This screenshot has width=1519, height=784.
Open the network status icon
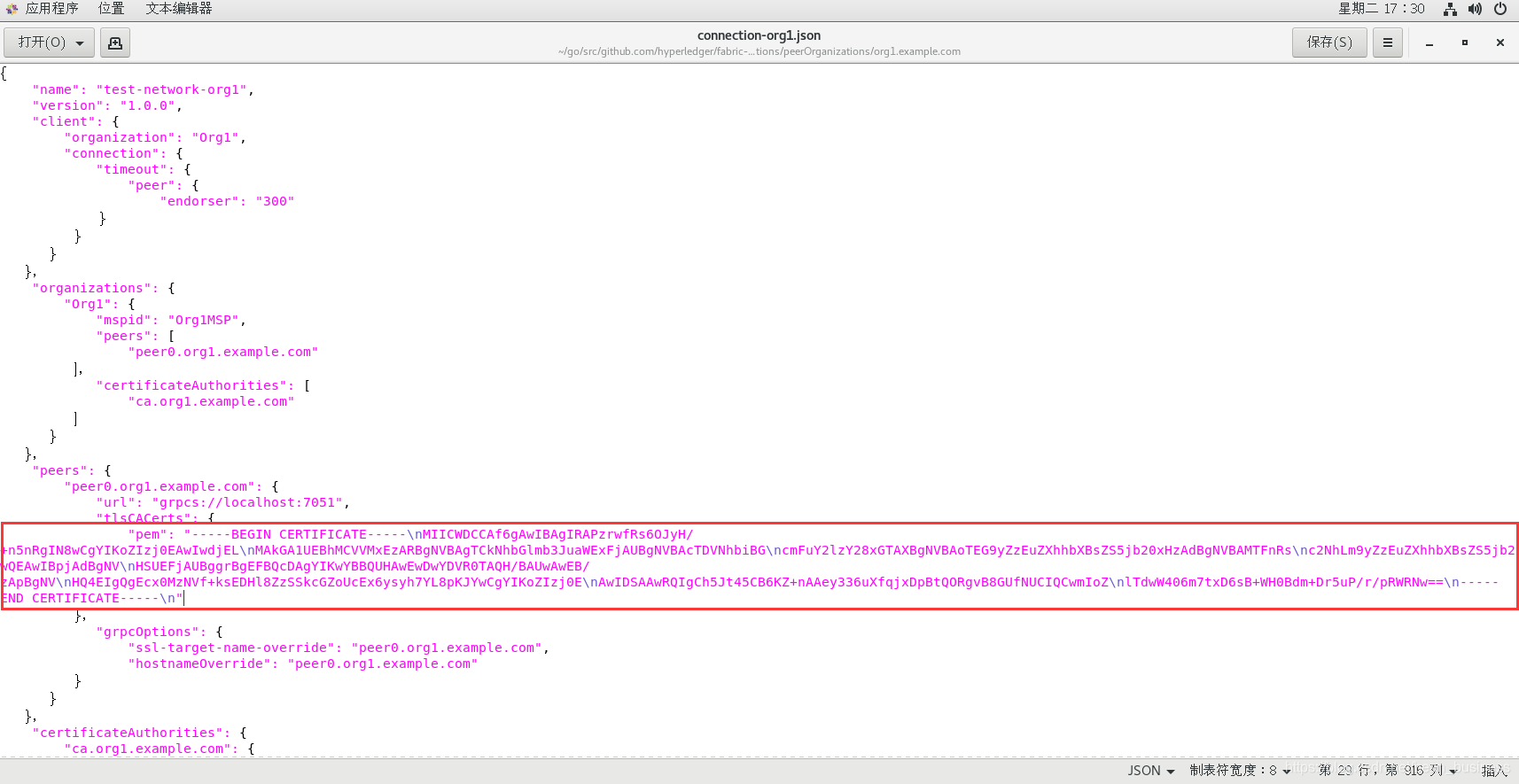pyautogui.click(x=1450, y=9)
